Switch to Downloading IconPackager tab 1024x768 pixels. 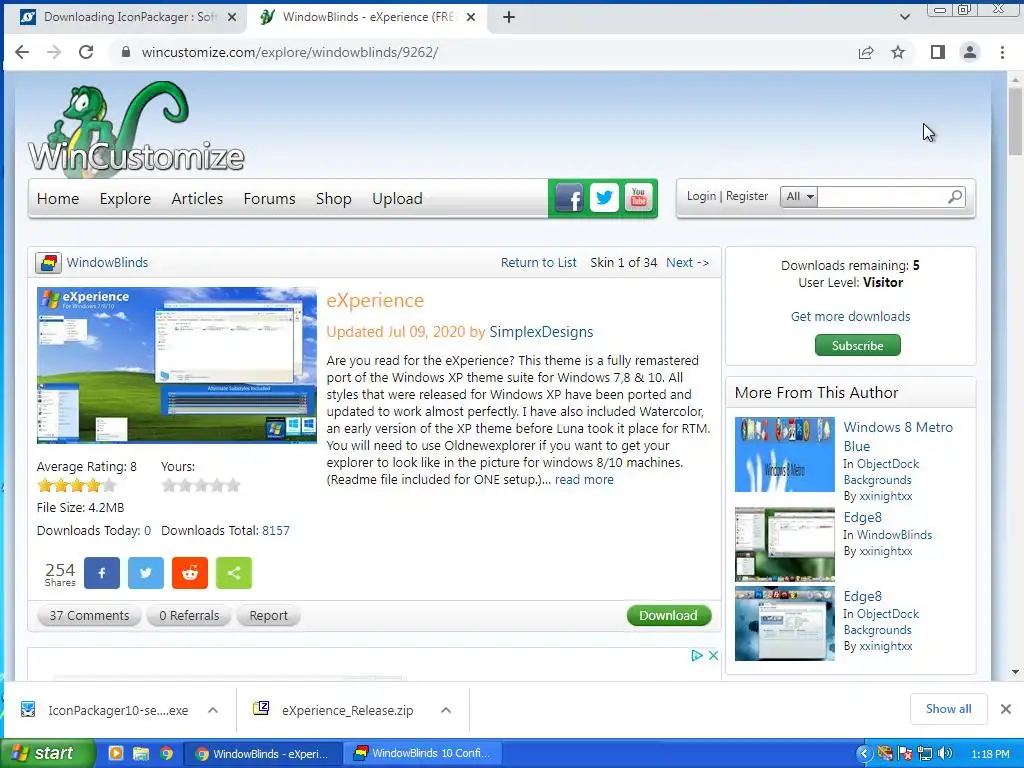coord(122,17)
